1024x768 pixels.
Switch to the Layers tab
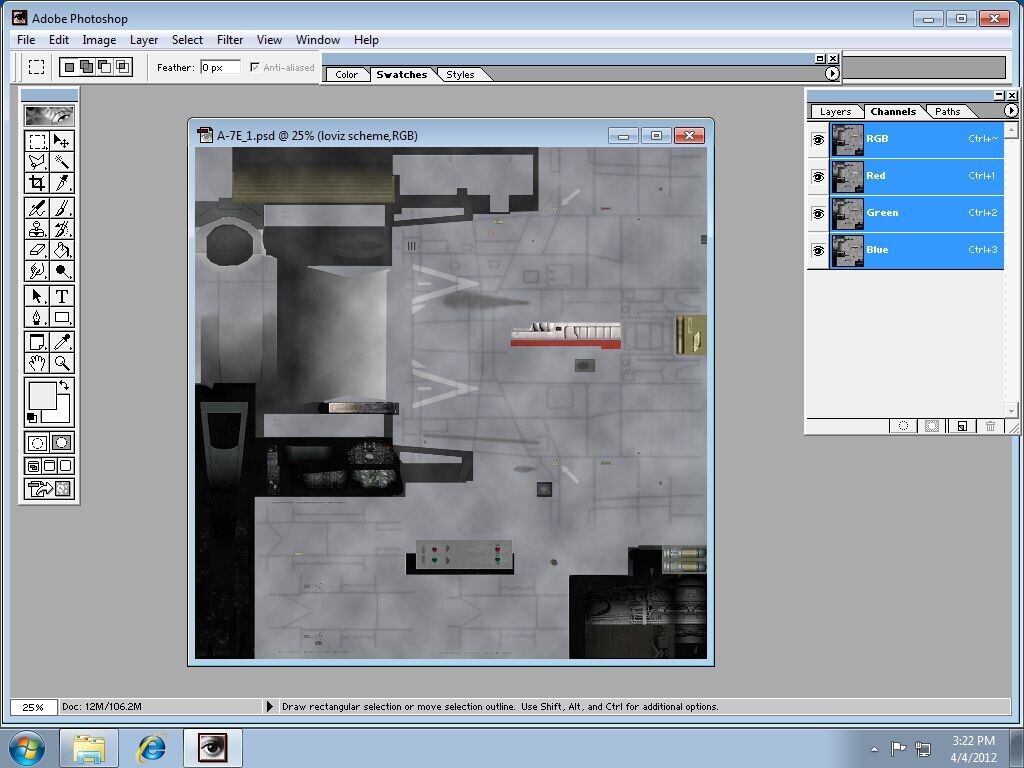click(x=835, y=112)
